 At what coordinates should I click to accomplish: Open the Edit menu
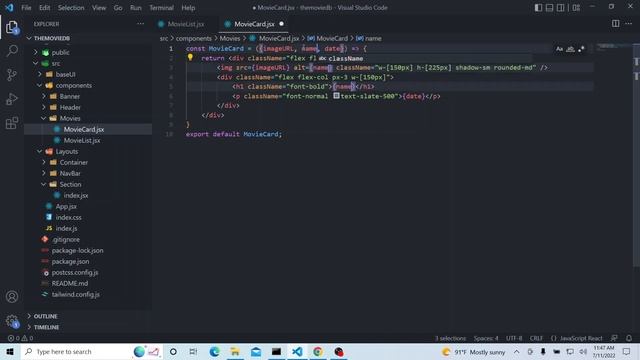44,8
